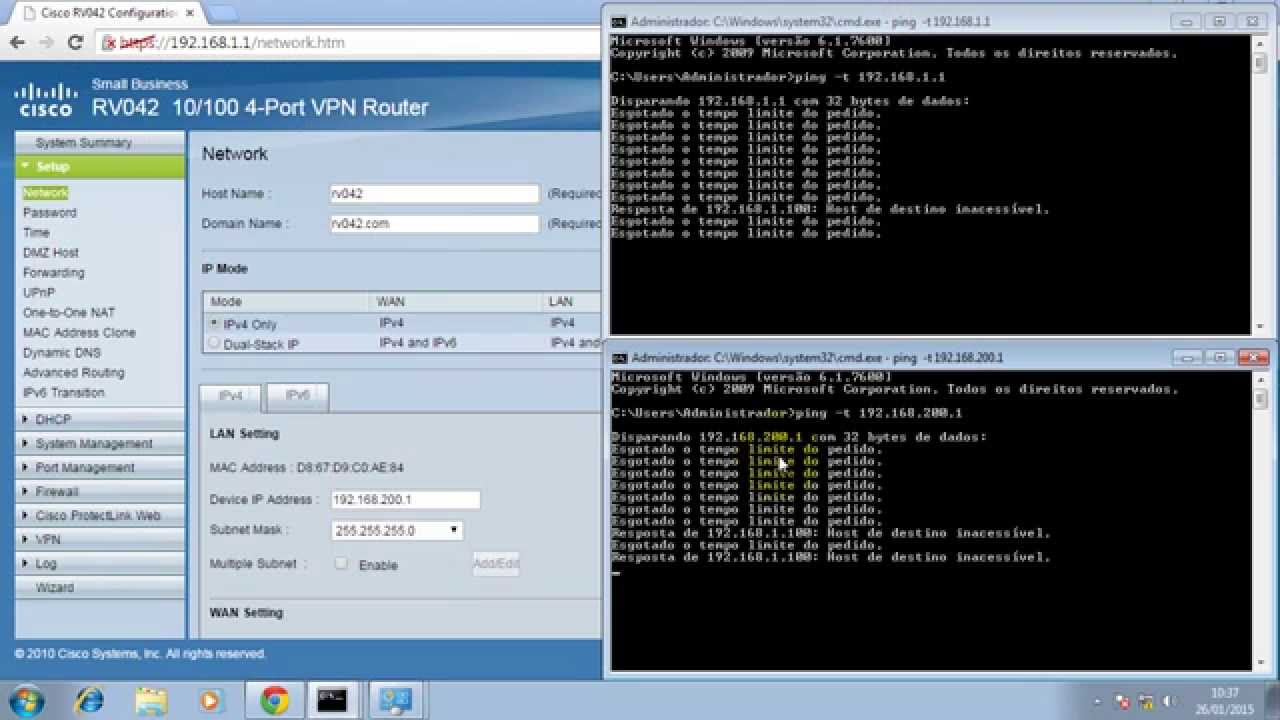Click scrollbar of ping 192.168.200.1 window
The height and width of the screenshot is (720, 1280).
1259,520
